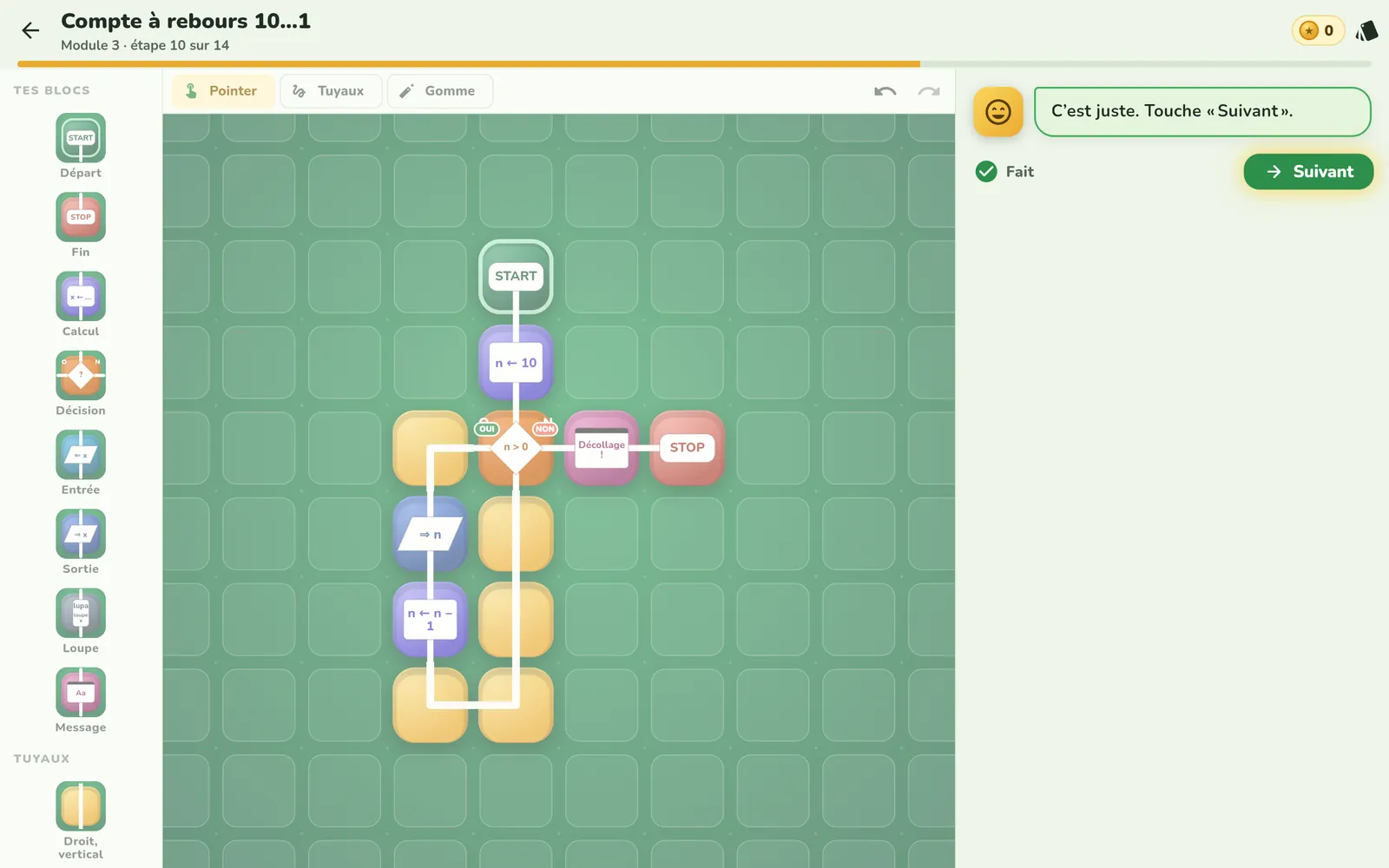The height and width of the screenshot is (868, 1389).
Task: Open the coin counter badge
Action: point(1318,31)
